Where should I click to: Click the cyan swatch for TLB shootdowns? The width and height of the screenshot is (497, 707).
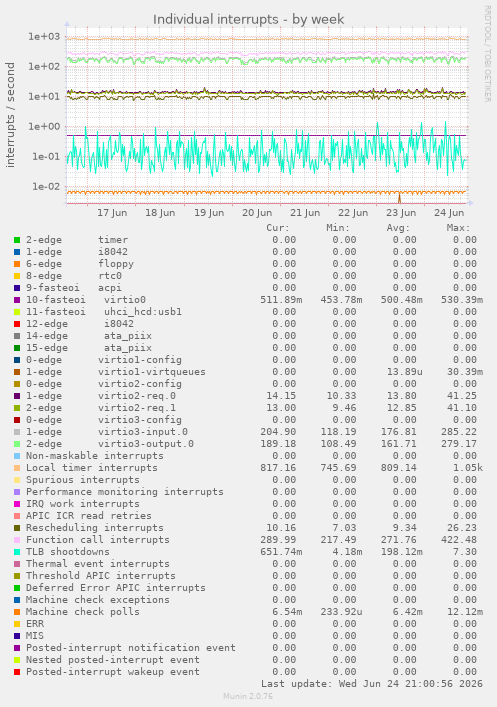pos(17,552)
